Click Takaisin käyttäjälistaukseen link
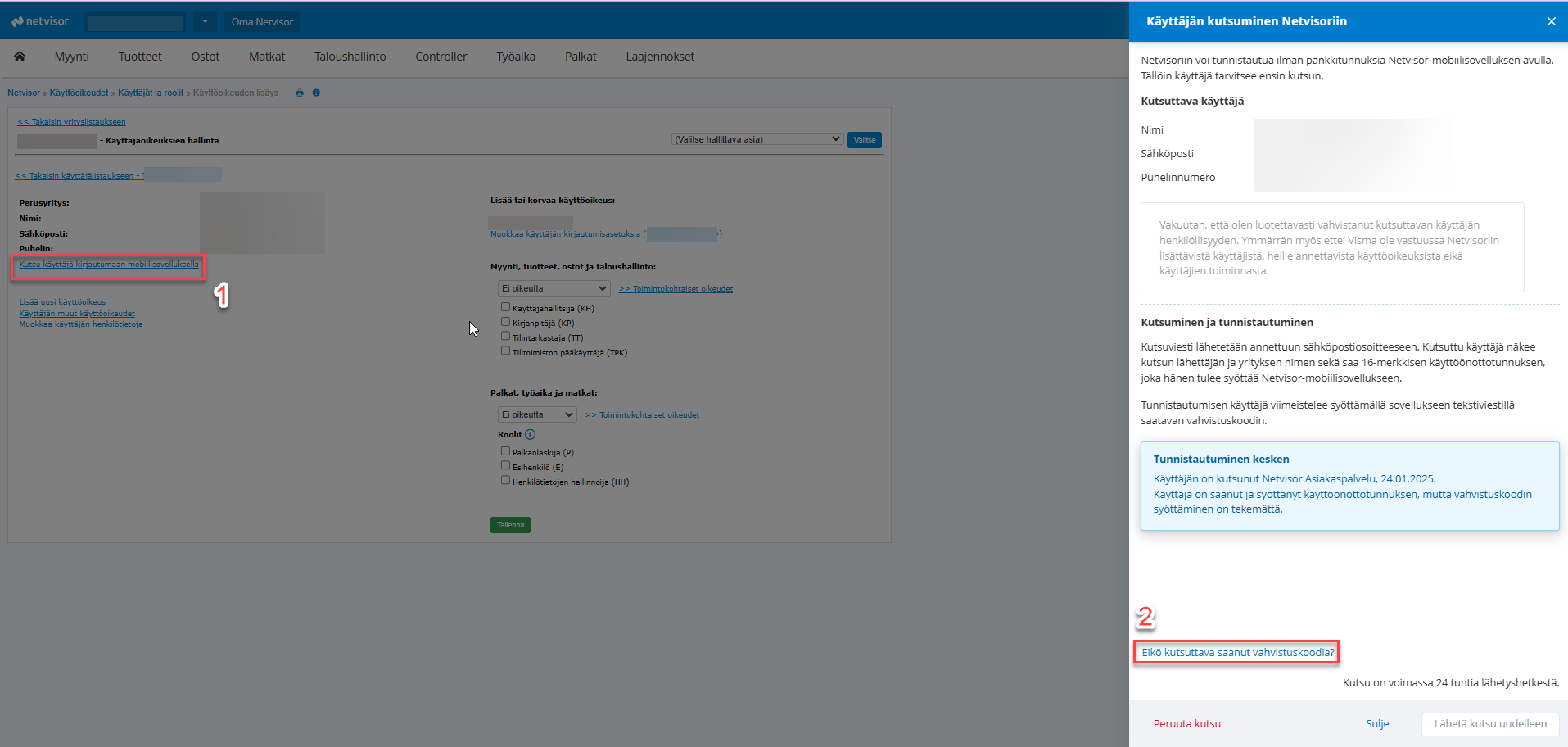This screenshot has height=747, width=1568. 79,176
